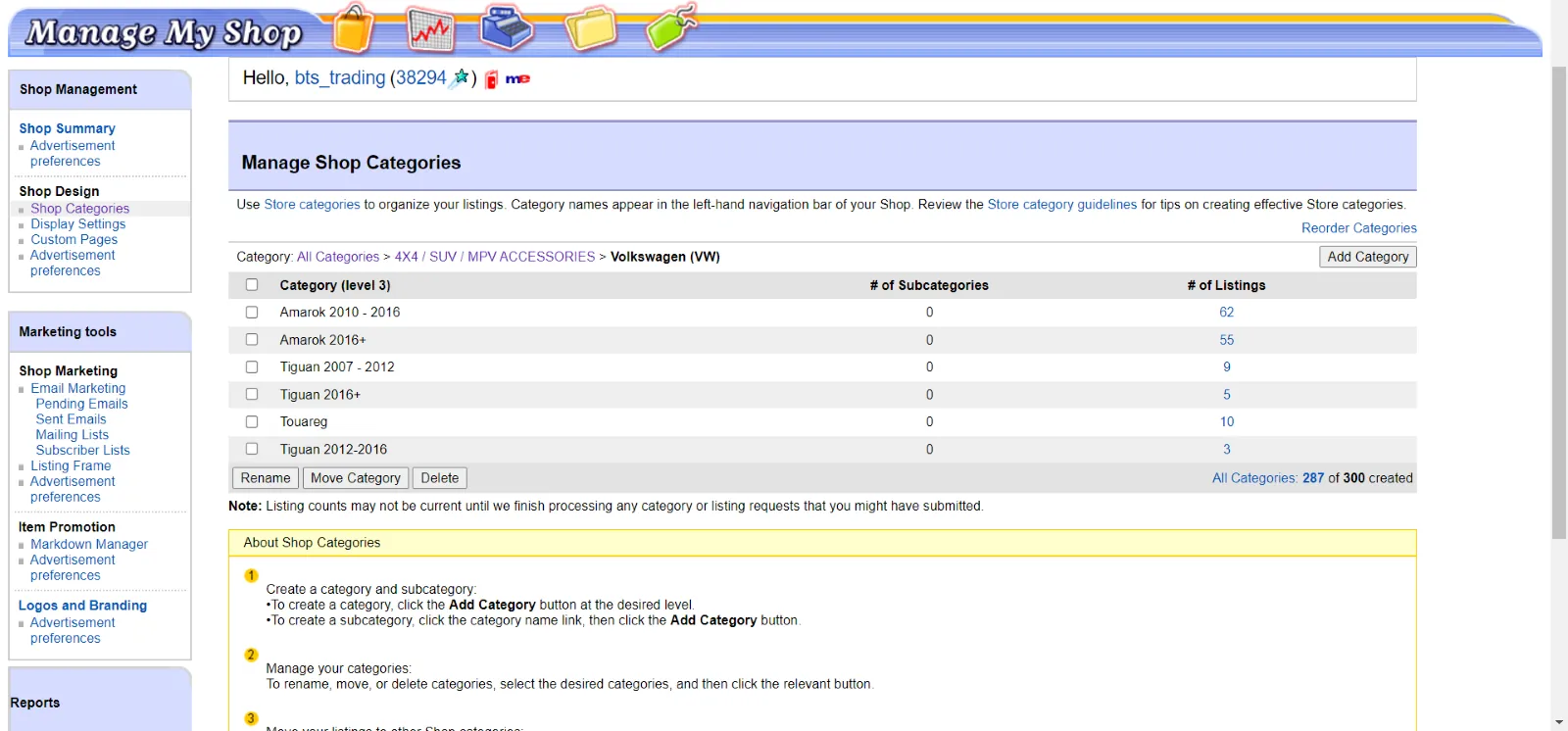
Task: Tick the Tiguan 2016+ checkbox
Action: 252,395
